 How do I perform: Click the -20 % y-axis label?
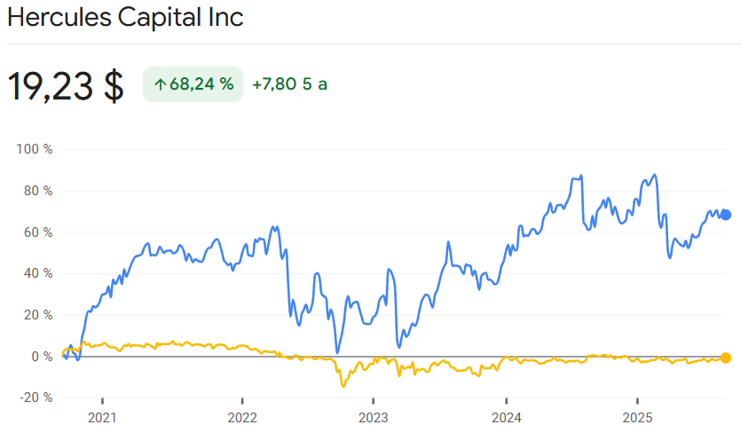click(34, 397)
